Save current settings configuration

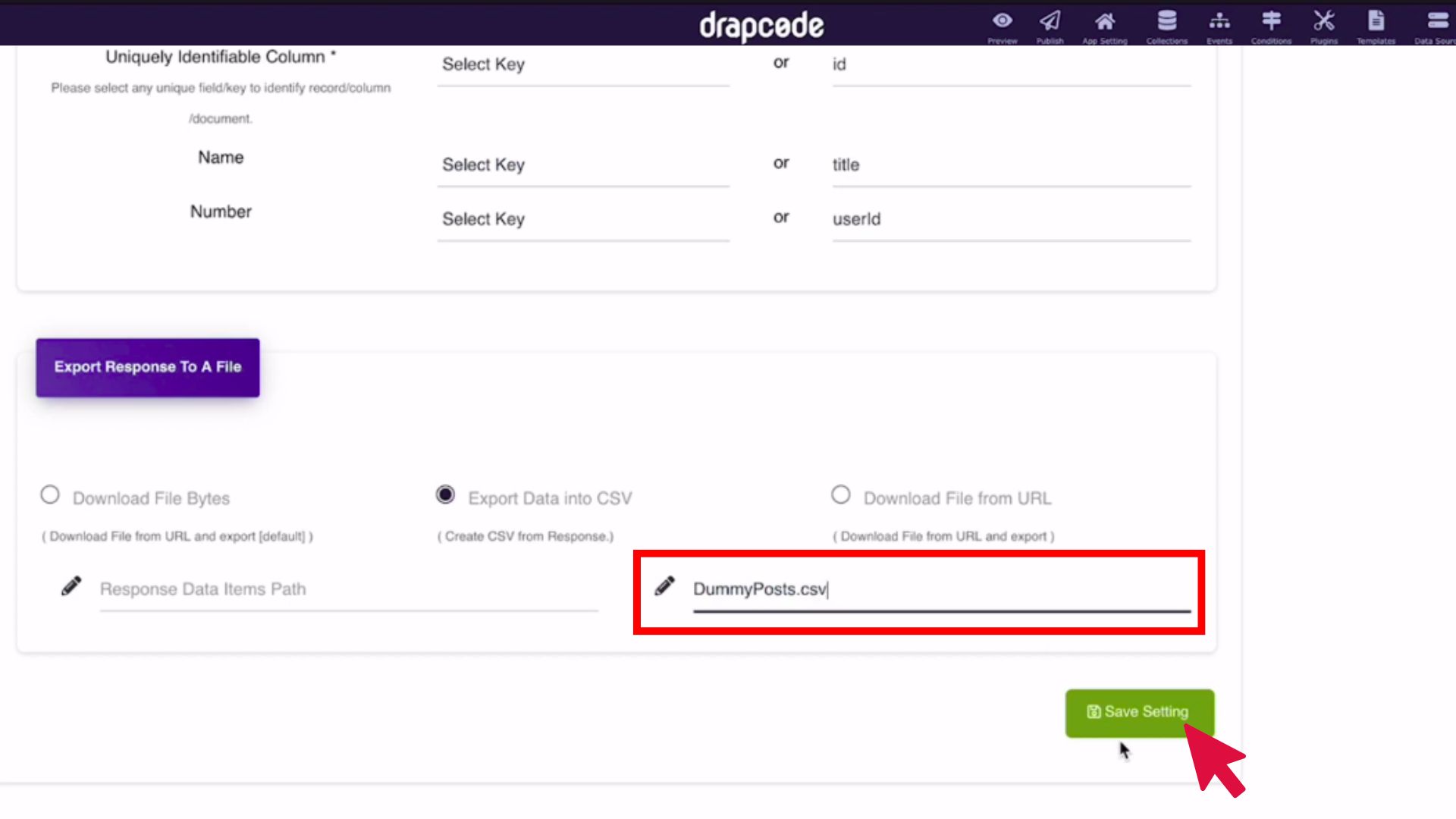click(1139, 711)
